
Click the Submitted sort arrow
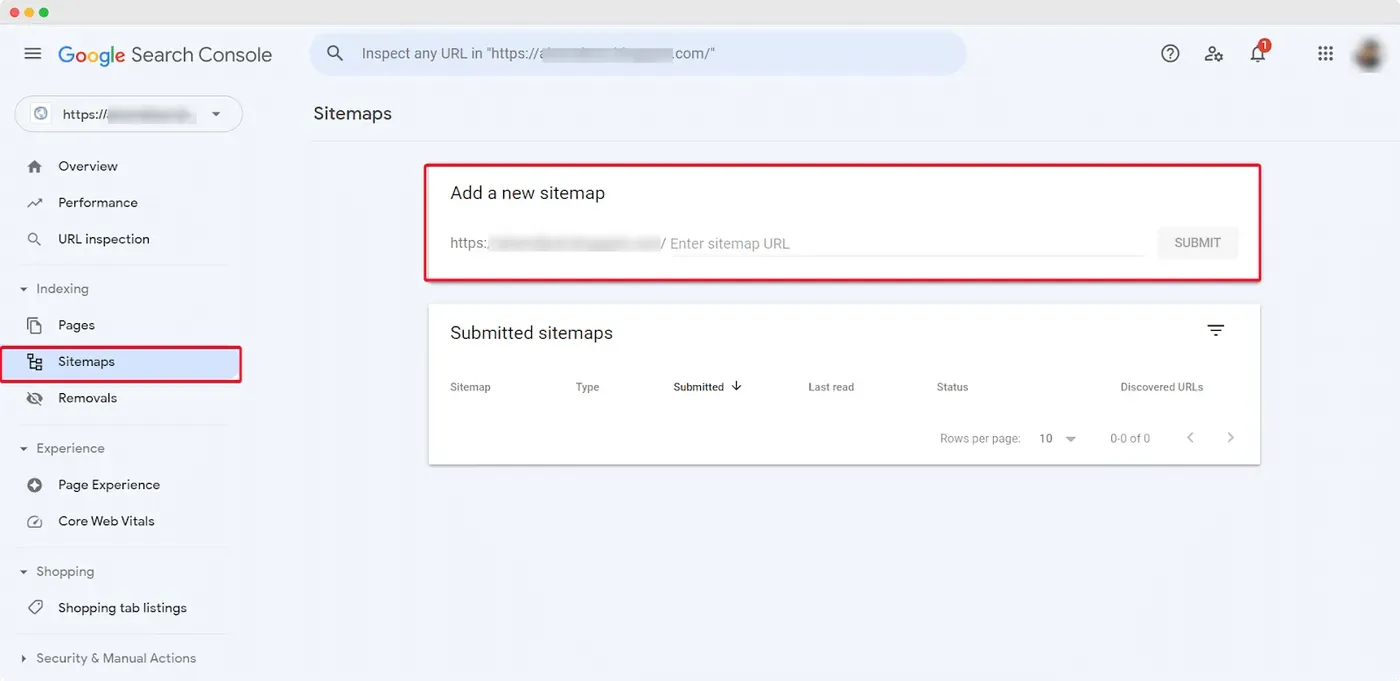tap(737, 386)
